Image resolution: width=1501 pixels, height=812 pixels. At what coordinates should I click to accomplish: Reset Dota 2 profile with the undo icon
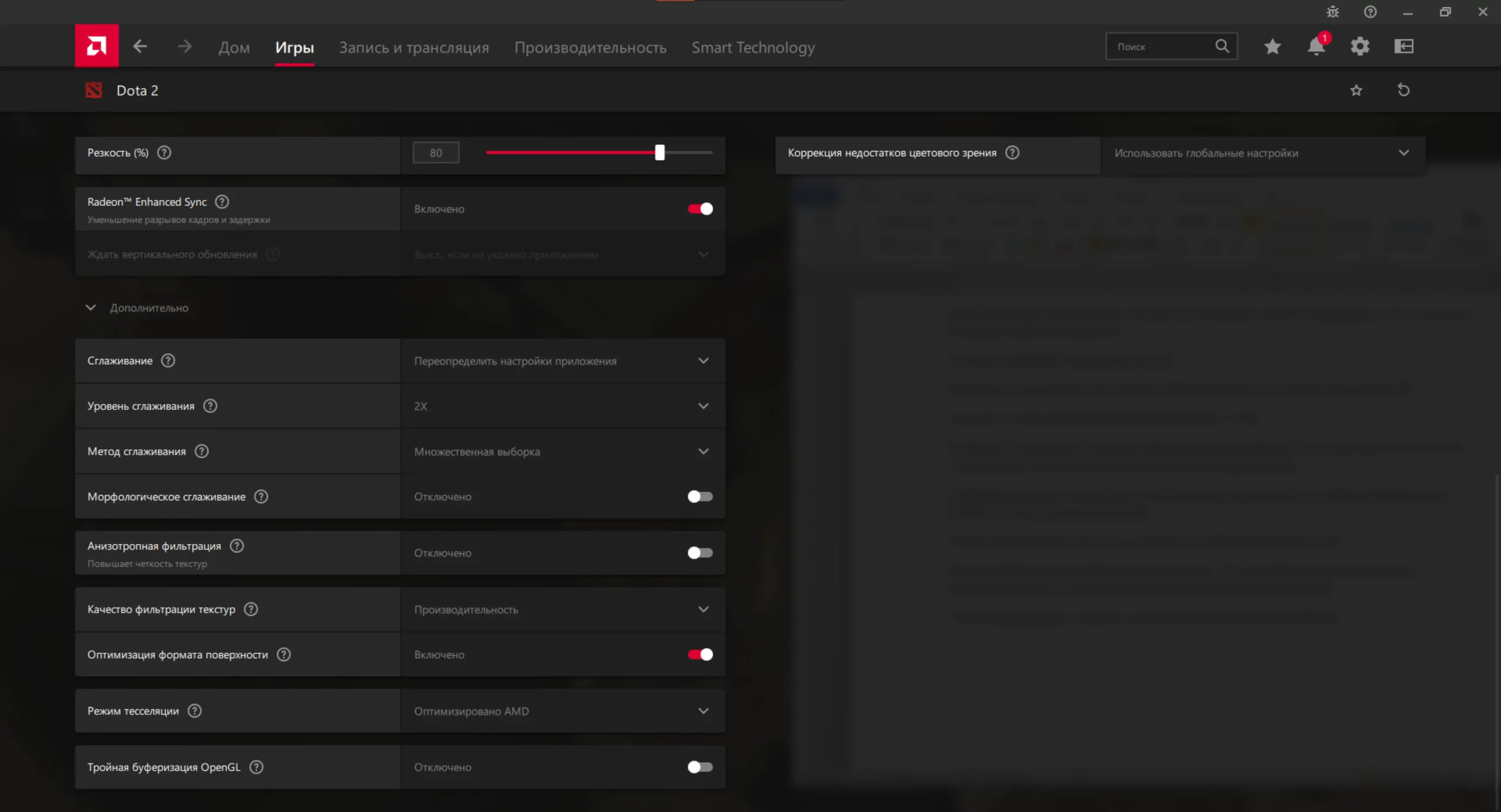click(x=1403, y=90)
